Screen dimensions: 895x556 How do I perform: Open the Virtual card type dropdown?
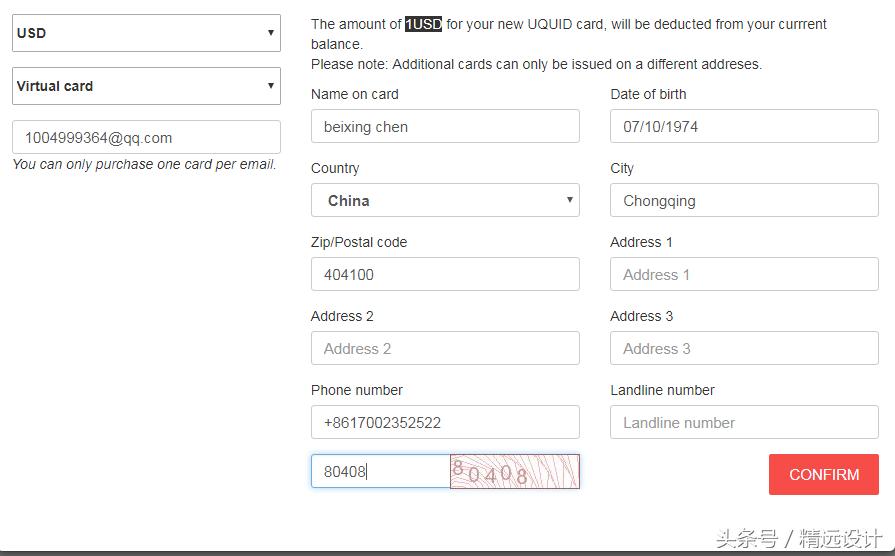(146, 86)
